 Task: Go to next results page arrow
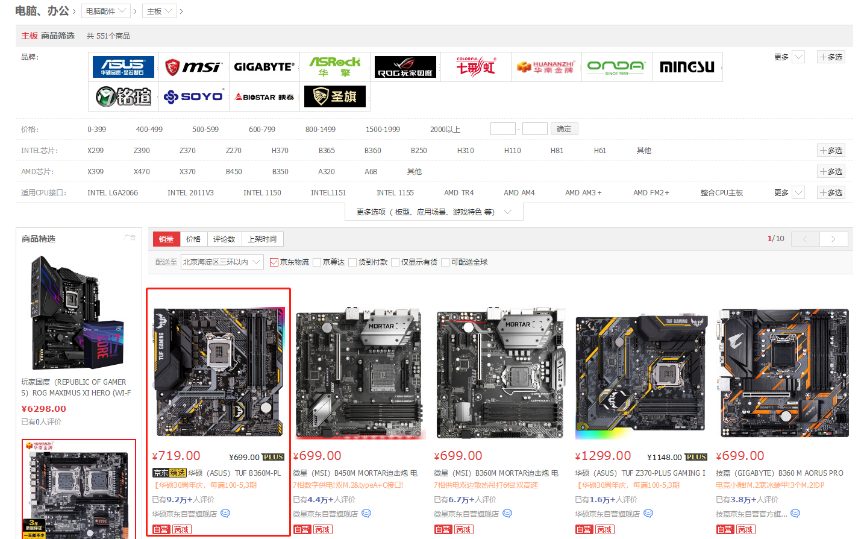tap(833, 239)
